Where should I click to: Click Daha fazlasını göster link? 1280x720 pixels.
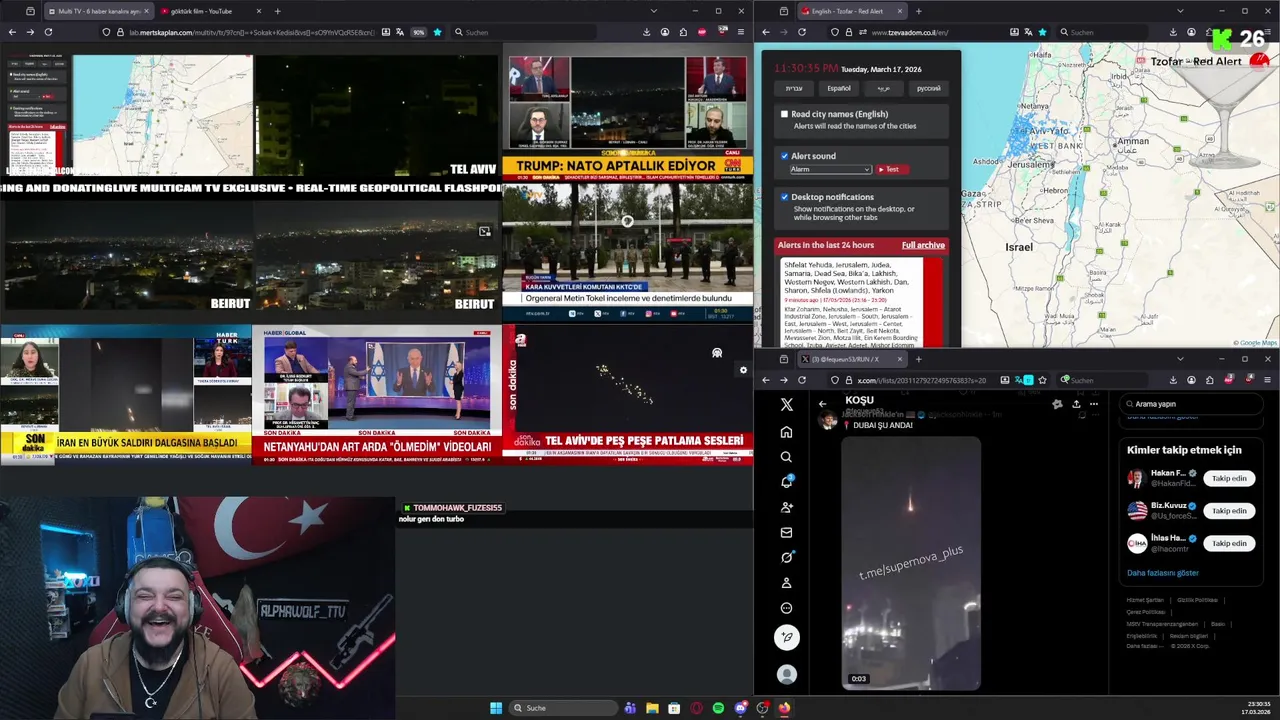pyautogui.click(x=1163, y=573)
